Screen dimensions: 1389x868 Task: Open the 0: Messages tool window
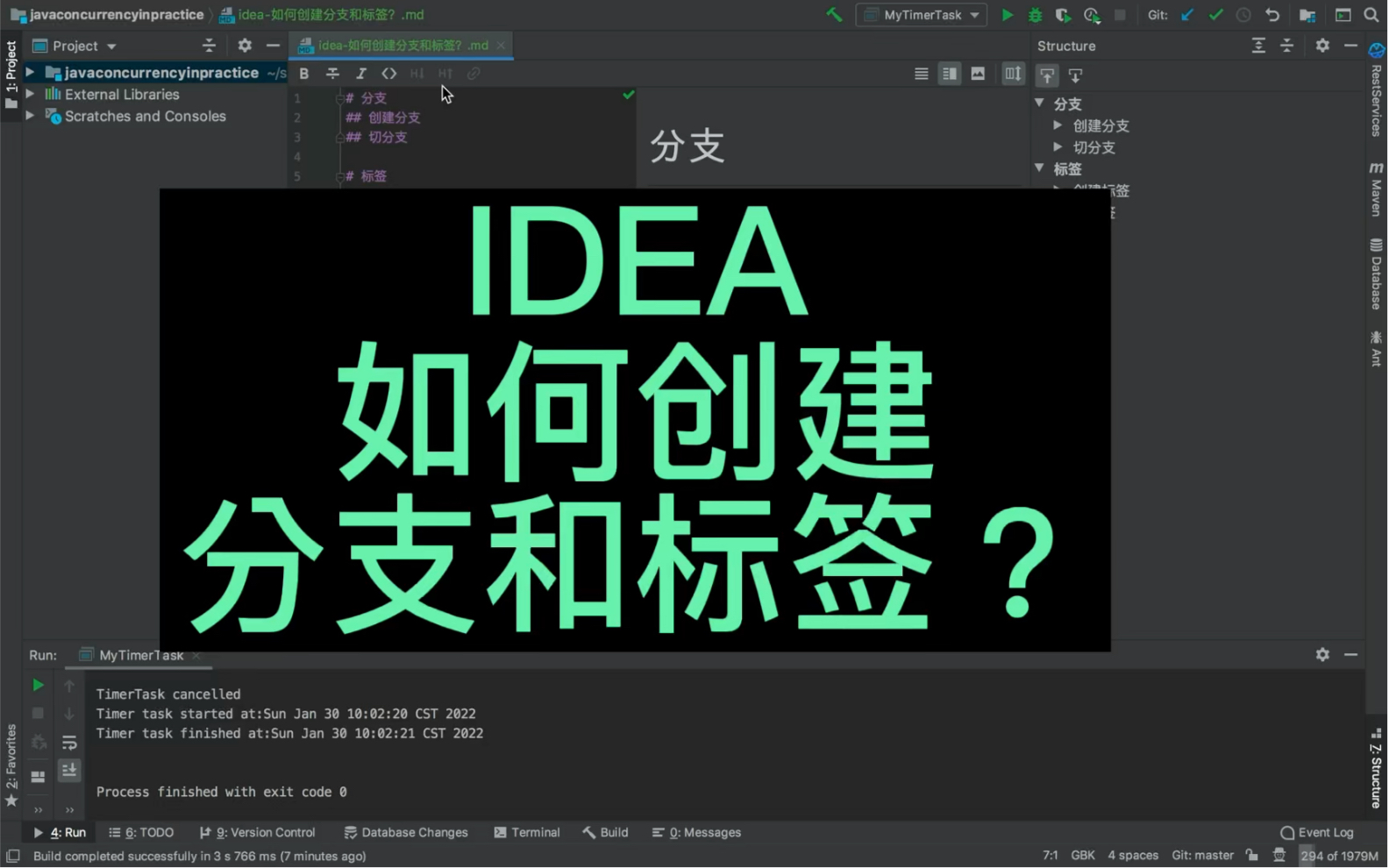[x=697, y=833]
